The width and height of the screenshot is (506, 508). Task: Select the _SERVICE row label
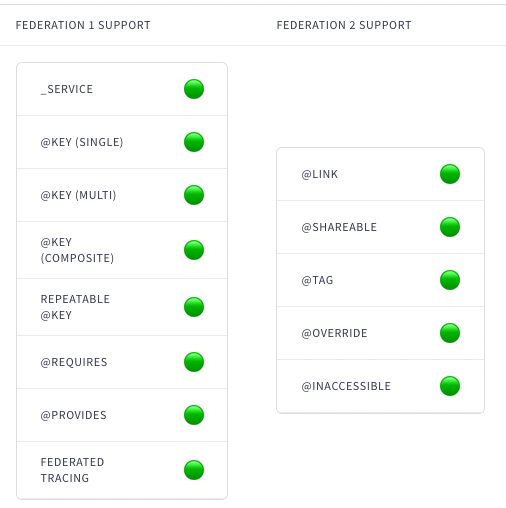67,89
